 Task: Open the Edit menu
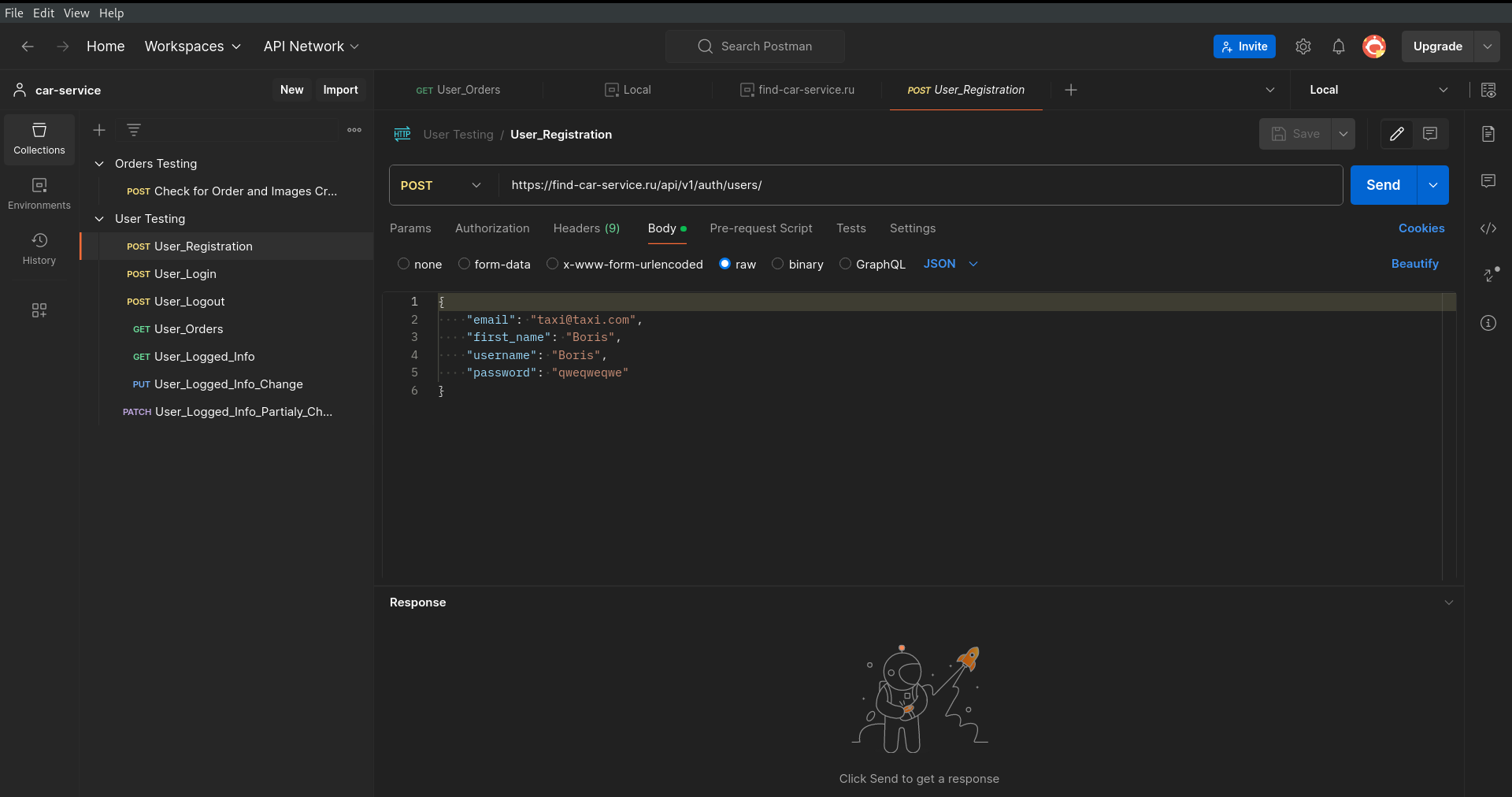pos(44,13)
